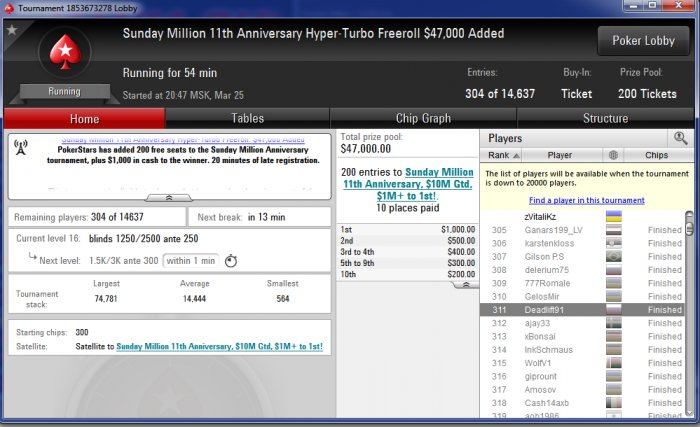Click the players list scroll up arrow
This screenshot has width=700, height=427.
[x=689, y=215]
